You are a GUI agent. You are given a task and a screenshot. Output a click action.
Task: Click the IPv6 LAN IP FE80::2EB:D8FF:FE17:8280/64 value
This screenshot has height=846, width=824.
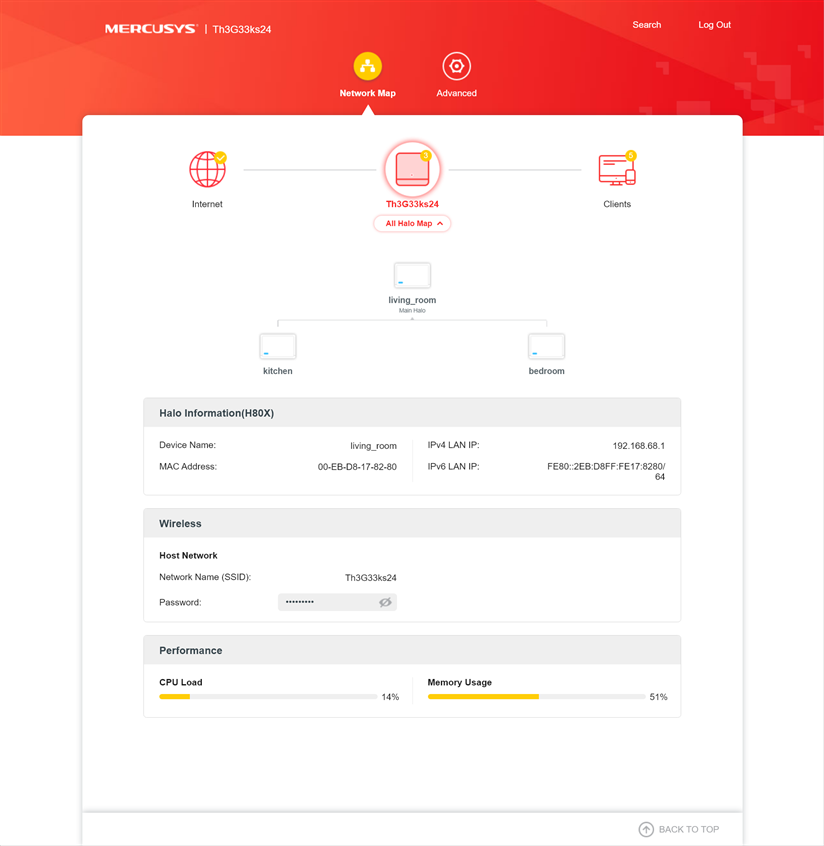(606, 472)
